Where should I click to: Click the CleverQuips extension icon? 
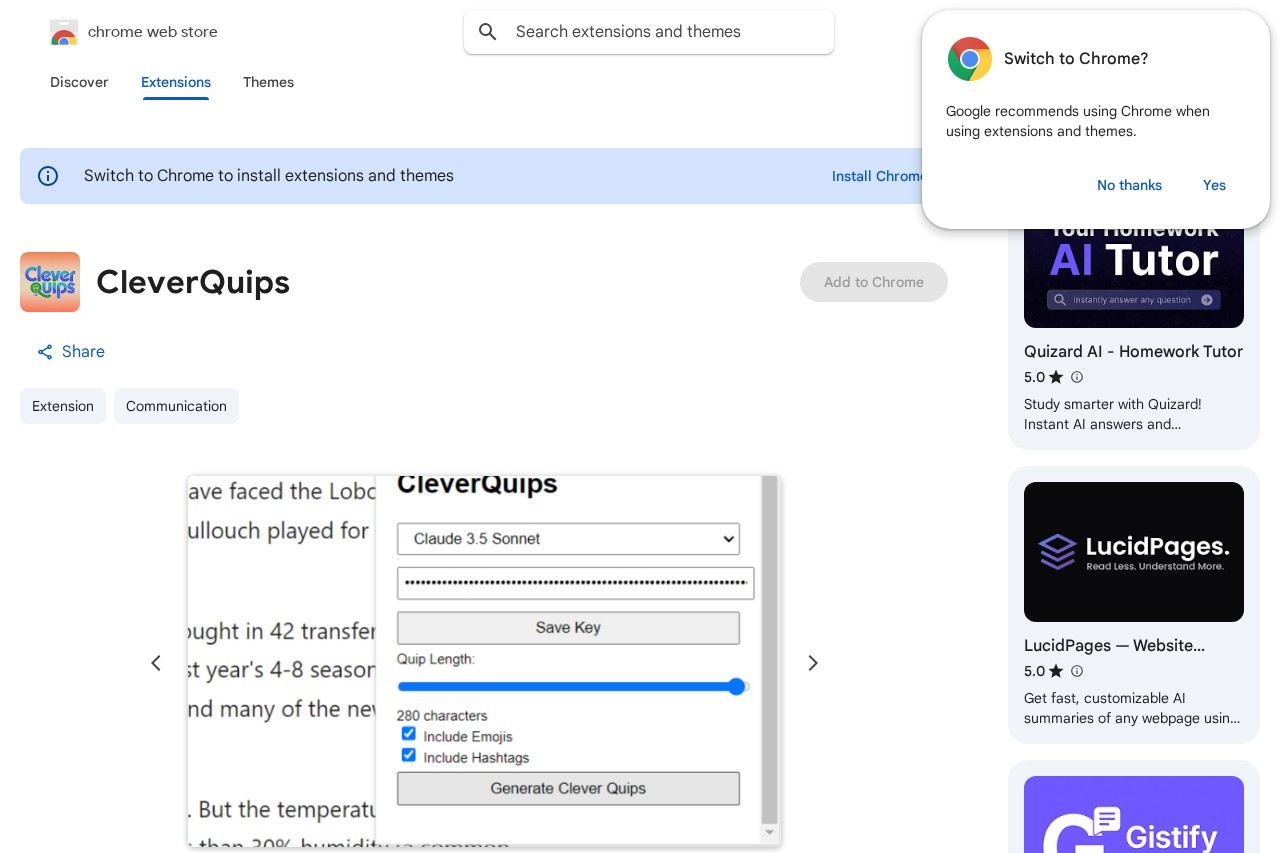(50, 282)
